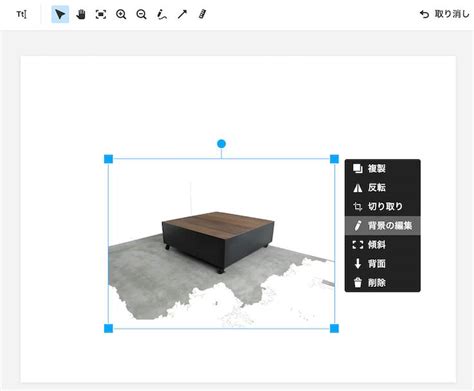Open 切り取り crop option
This screenshot has height=391, width=474.
click(382, 207)
